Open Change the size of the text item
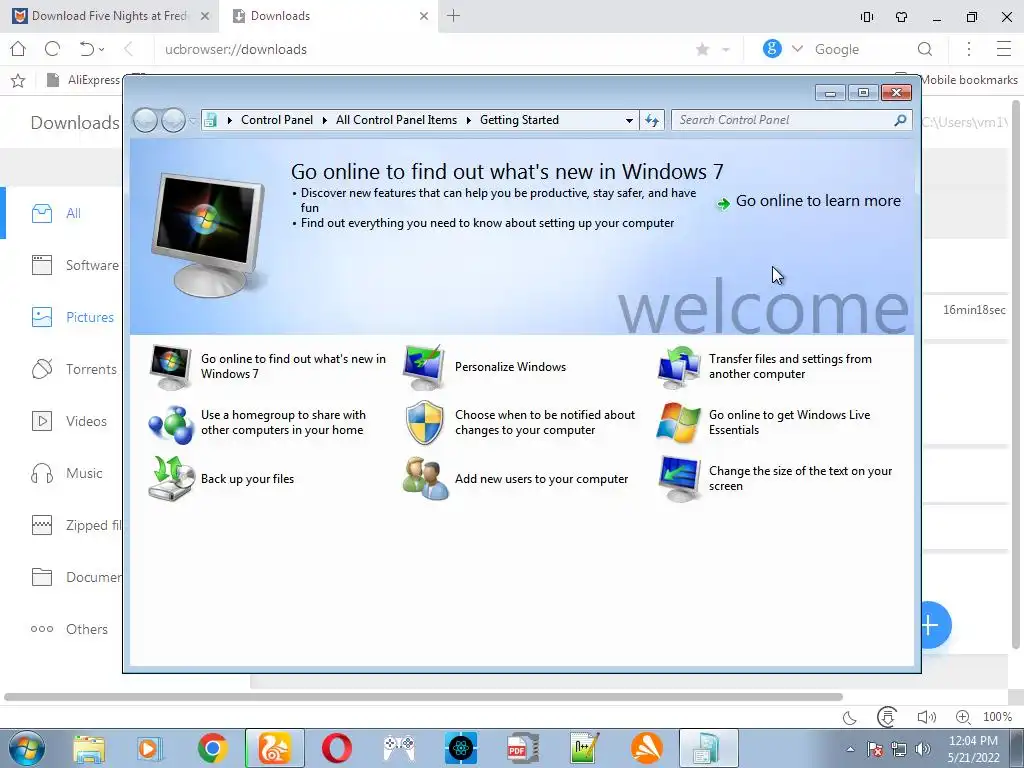Image resolution: width=1024 pixels, height=768 pixels. [775, 479]
